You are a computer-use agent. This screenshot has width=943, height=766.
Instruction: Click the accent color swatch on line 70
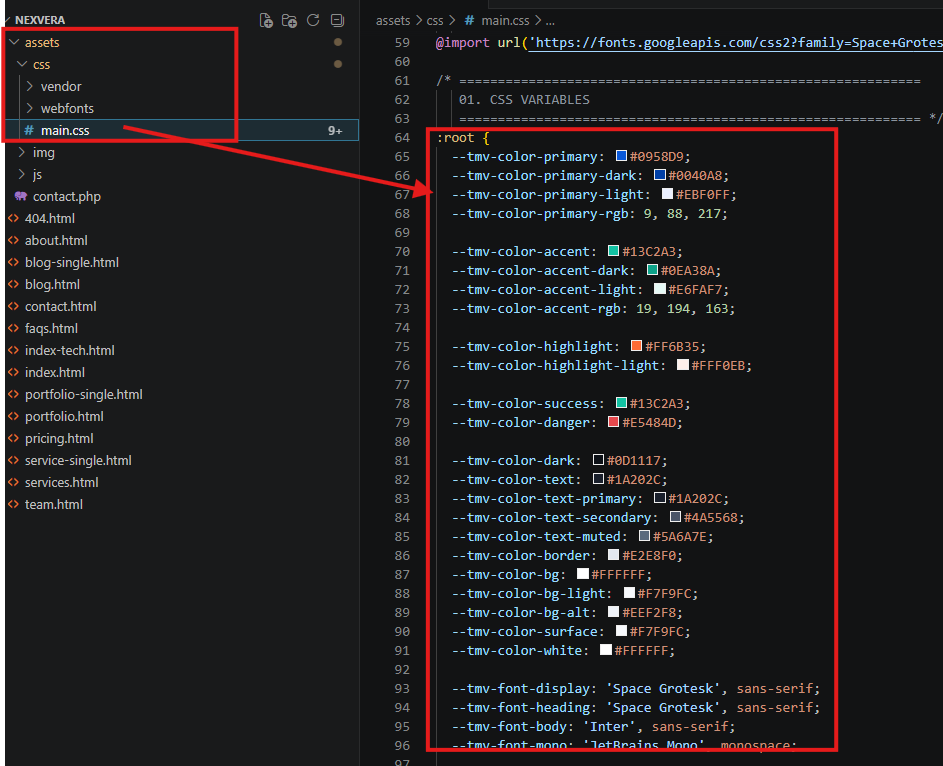pos(613,251)
